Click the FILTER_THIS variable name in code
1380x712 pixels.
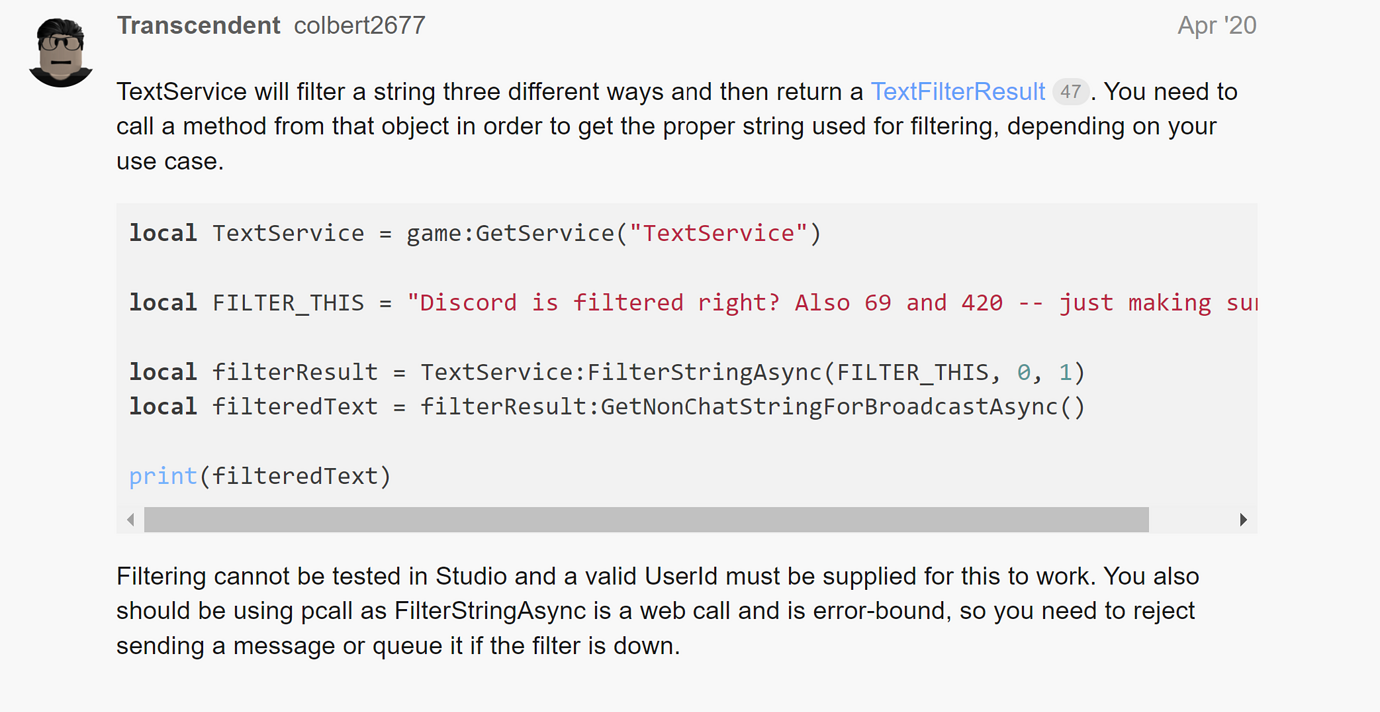click(x=287, y=302)
